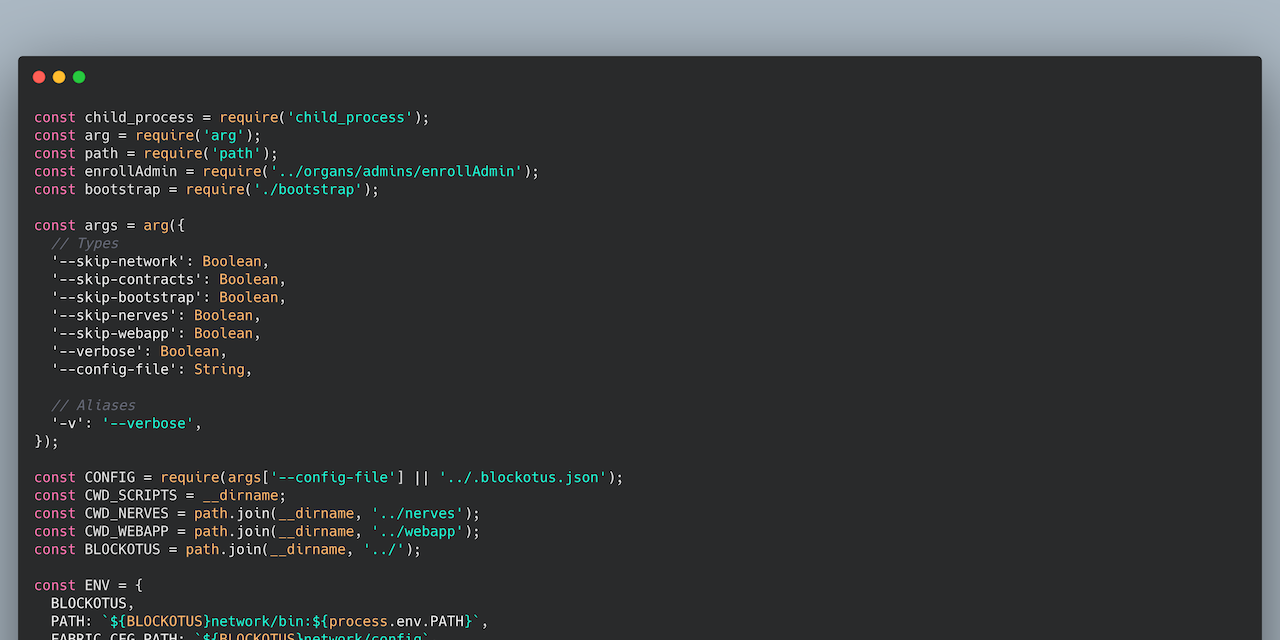The height and width of the screenshot is (640, 1280).
Task: Click the '-v' alias key
Action: (x=68, y=423)
